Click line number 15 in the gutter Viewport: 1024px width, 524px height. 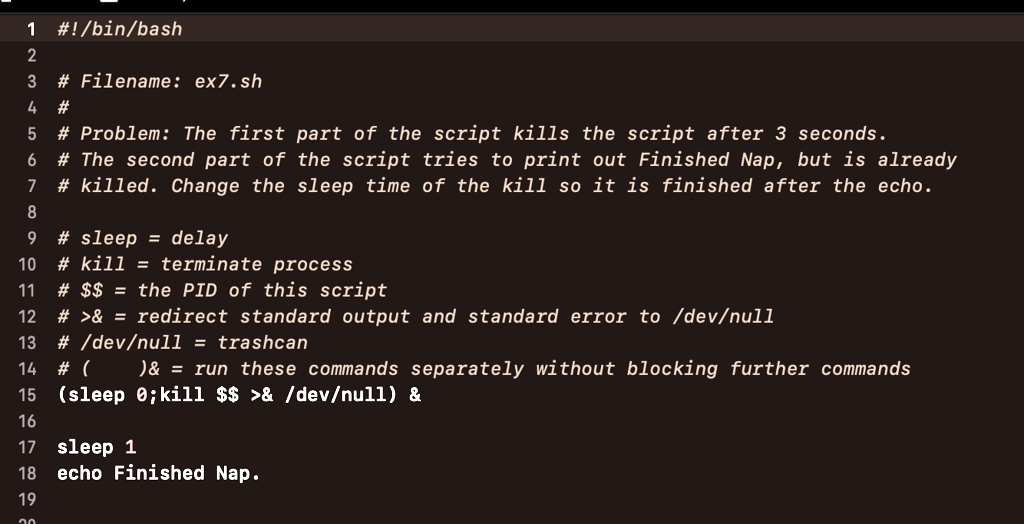click(27, 394)
